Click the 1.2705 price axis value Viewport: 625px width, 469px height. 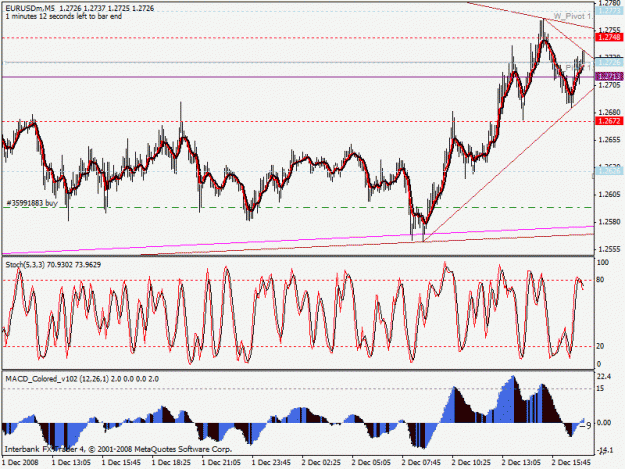point(609,85)
